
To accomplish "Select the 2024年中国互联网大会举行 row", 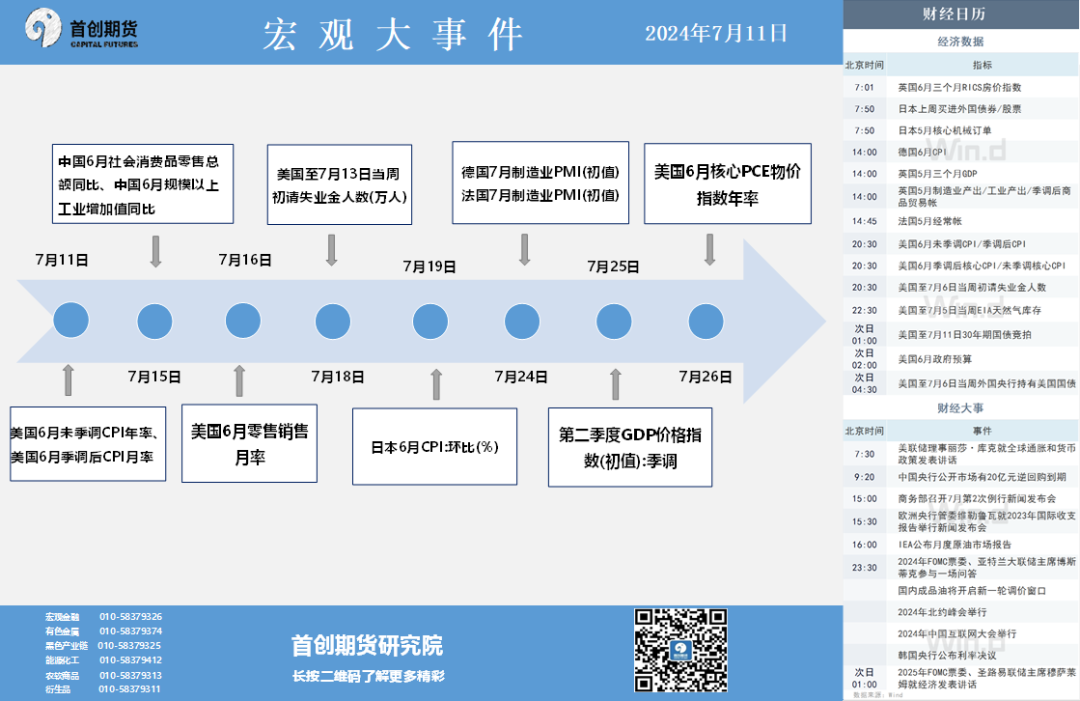I will (961, 634).
